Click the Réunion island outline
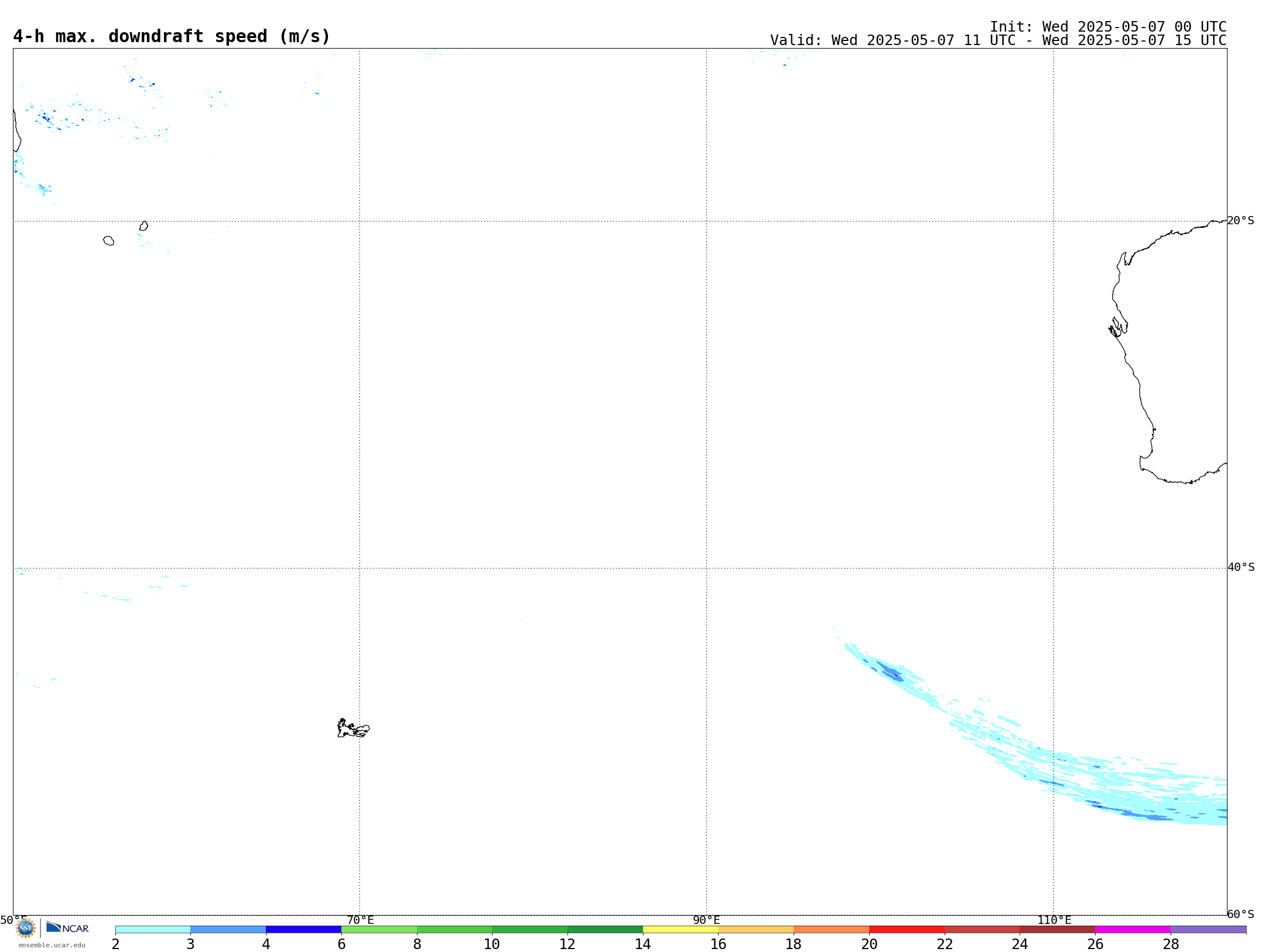 click(108, 241)
